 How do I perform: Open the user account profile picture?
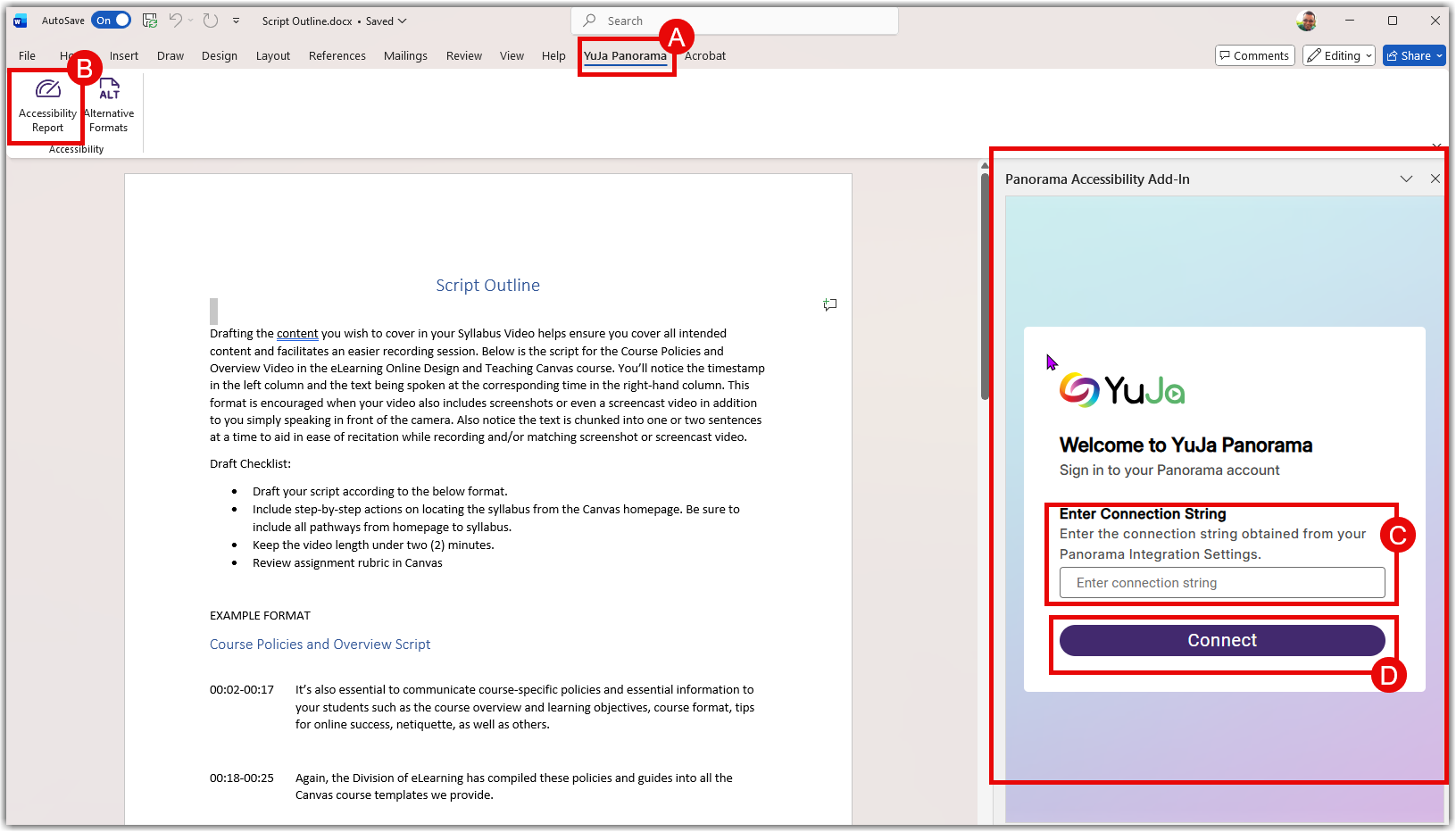(1306, 21)
